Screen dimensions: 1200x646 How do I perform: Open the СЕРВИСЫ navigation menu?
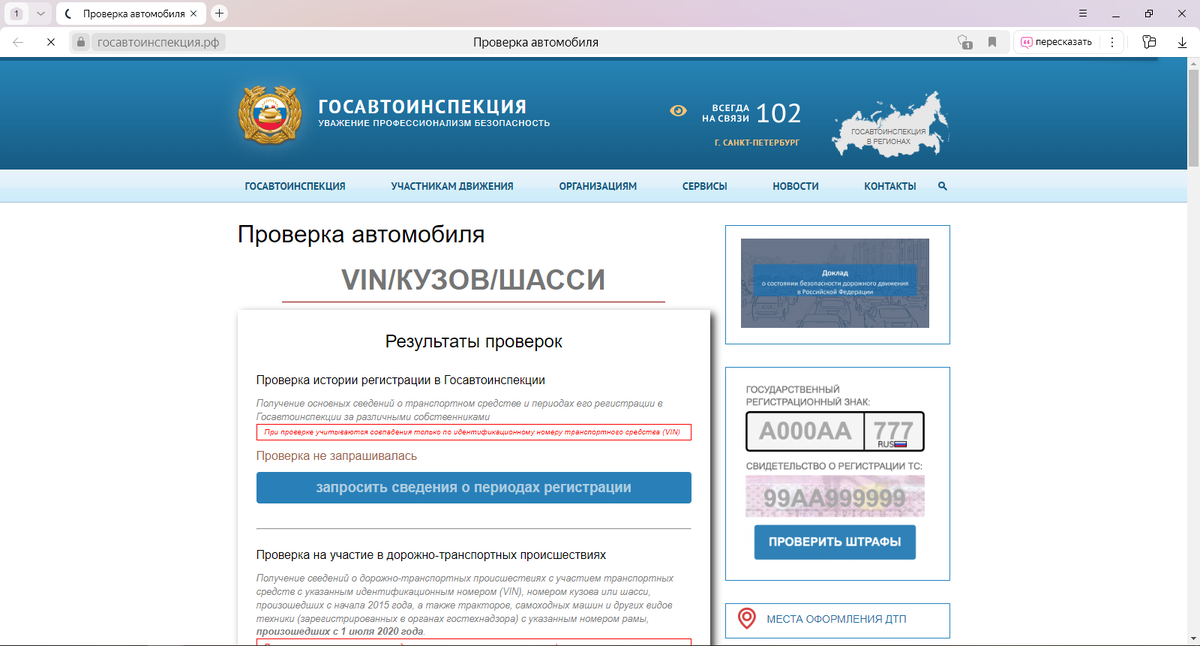point(704,186)
